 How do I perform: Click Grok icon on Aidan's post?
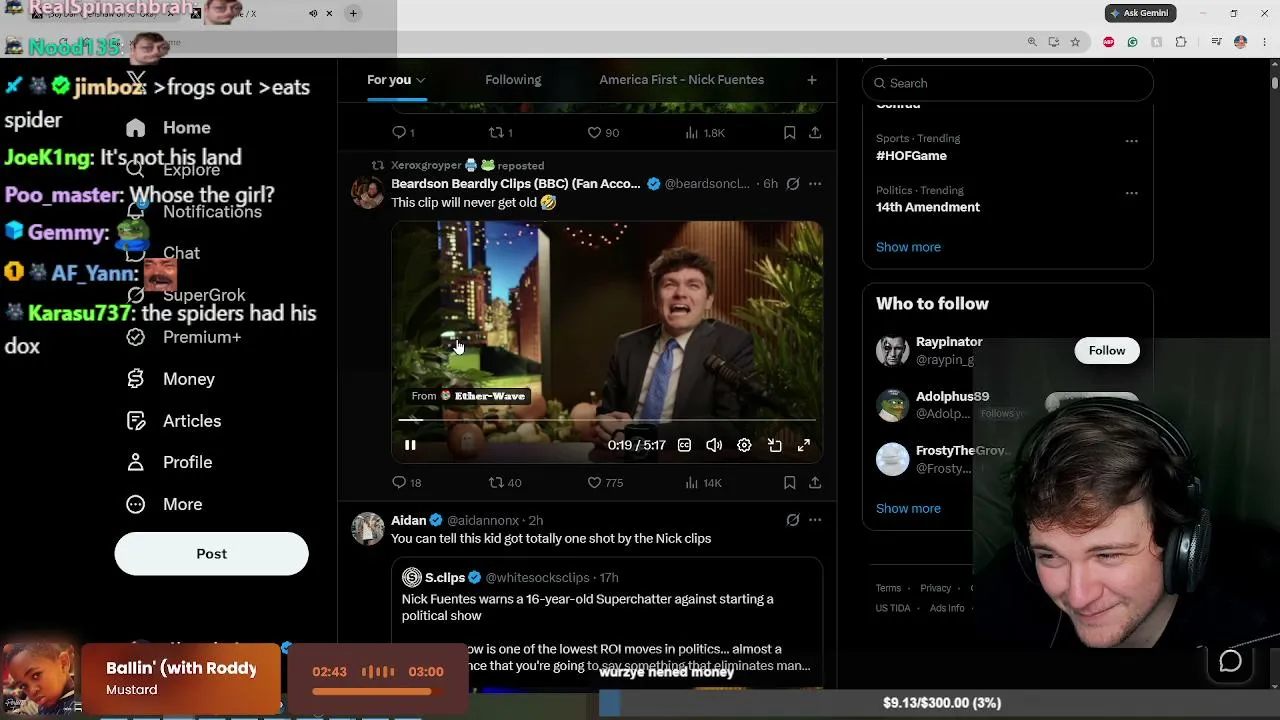793,520
